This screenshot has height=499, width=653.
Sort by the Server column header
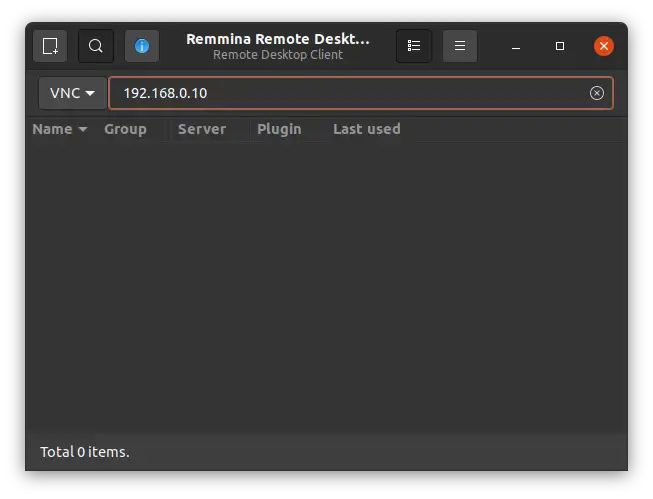pyautogui.click(x=202, y=129)
